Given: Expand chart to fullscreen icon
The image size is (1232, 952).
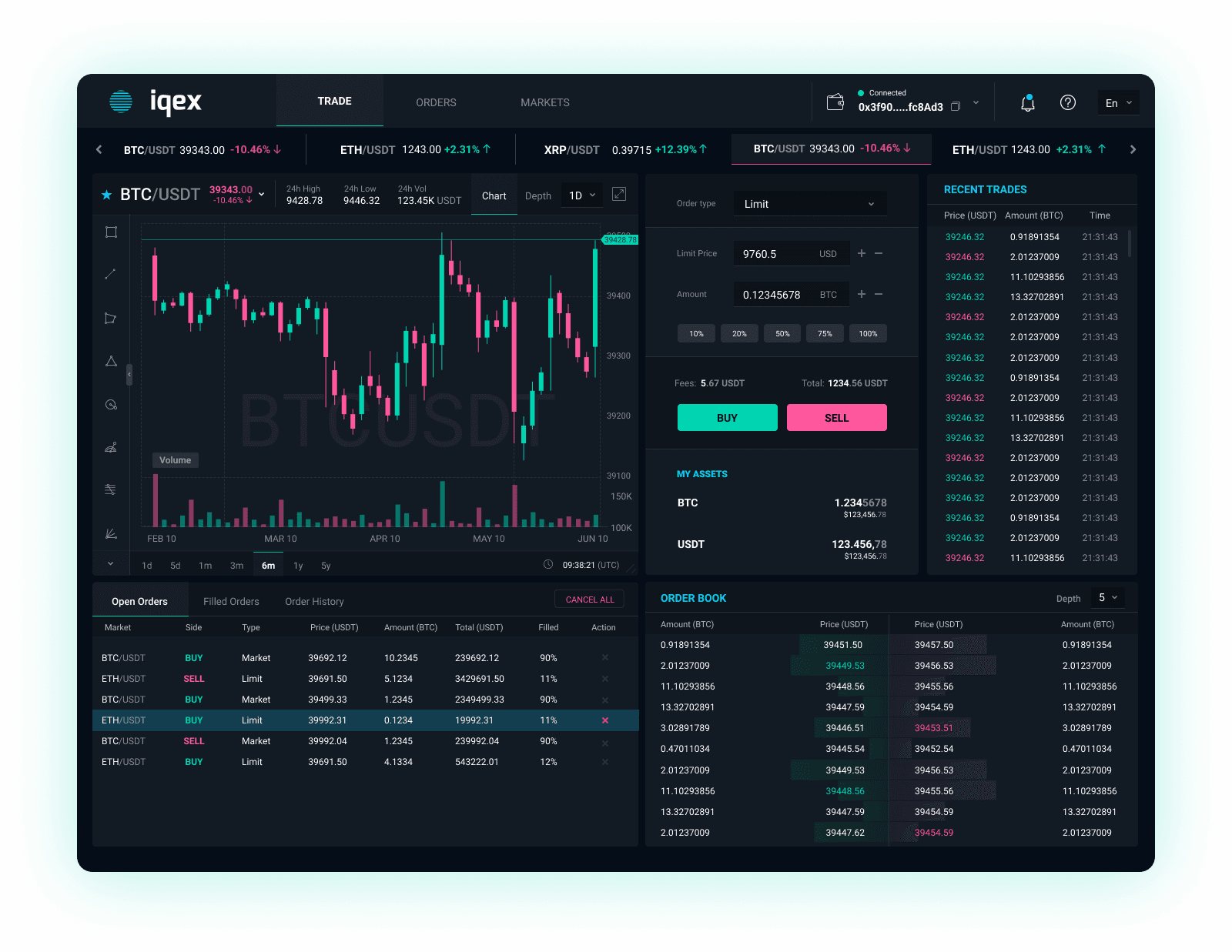Looking at the screenshot, I should (x=619, y=194).
